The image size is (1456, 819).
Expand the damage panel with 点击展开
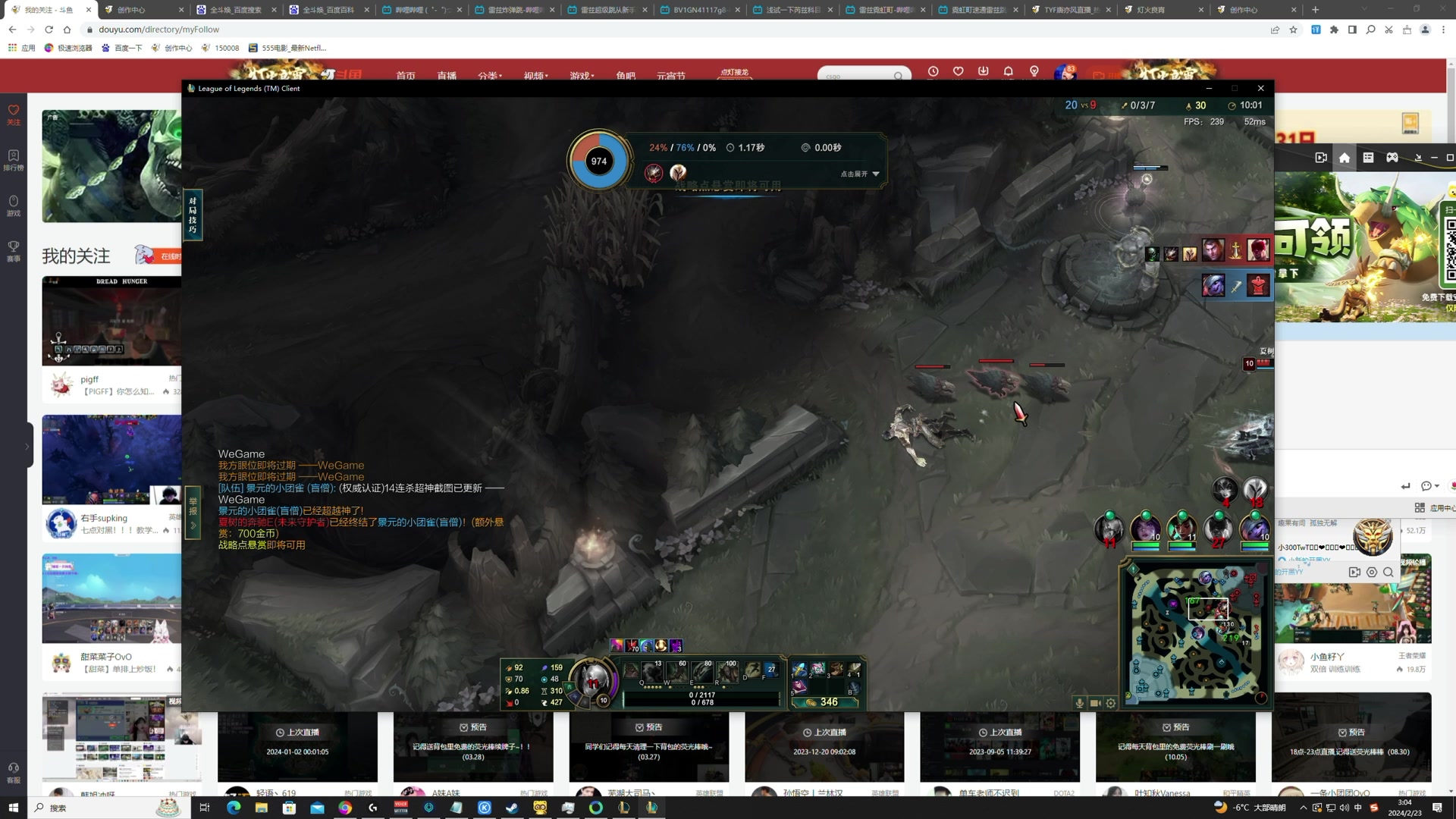[860, 174]
